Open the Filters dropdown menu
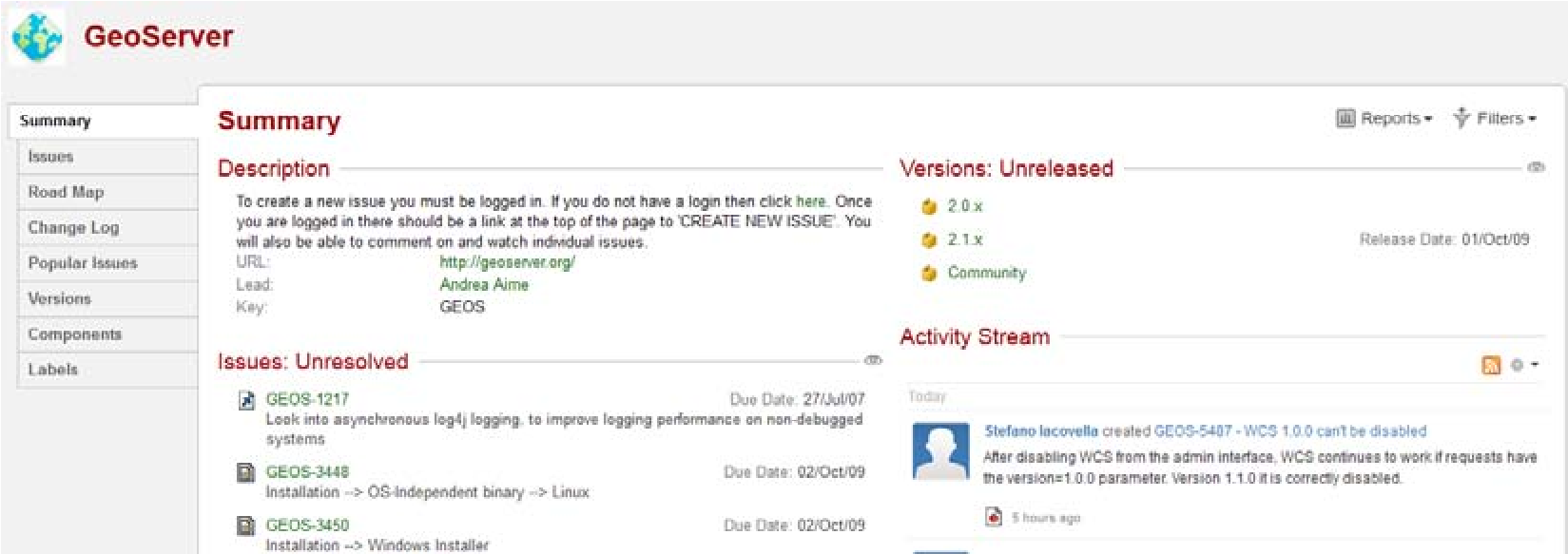This screenshot has width=1568, height=554. [x=1496, y=119]
